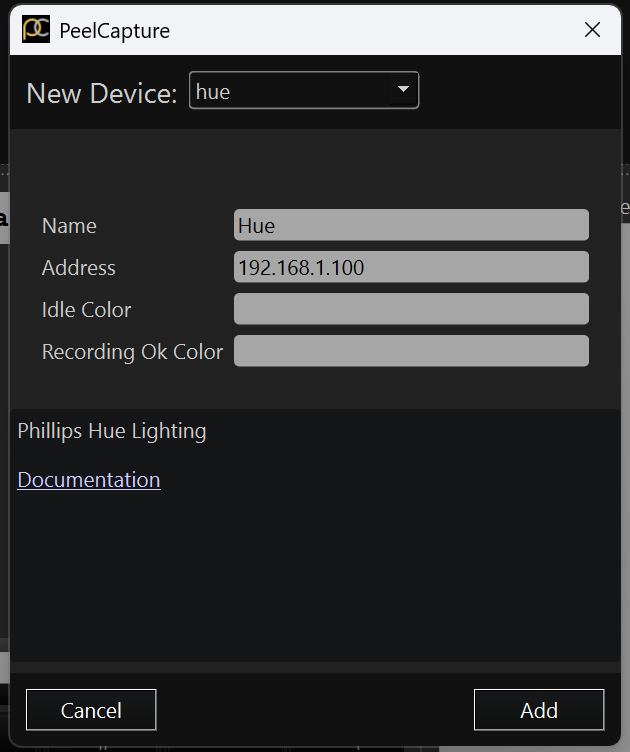Image resolution: width=630 pixels, height=752 pixels.
Task: Add the Hue device
Action: [x=539, y=710]
